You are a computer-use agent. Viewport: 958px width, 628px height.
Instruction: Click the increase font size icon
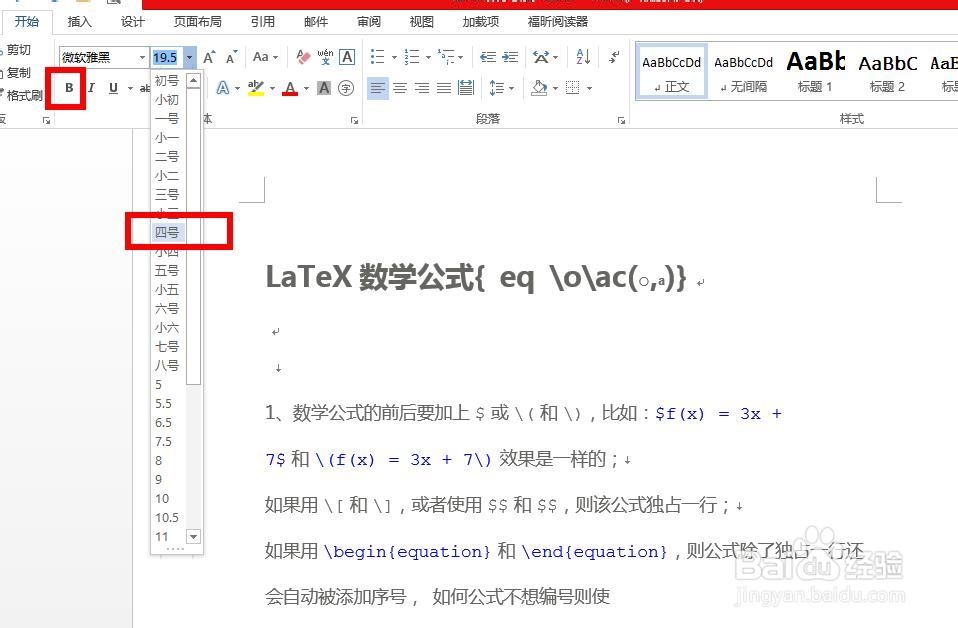(x=208, y=57)
